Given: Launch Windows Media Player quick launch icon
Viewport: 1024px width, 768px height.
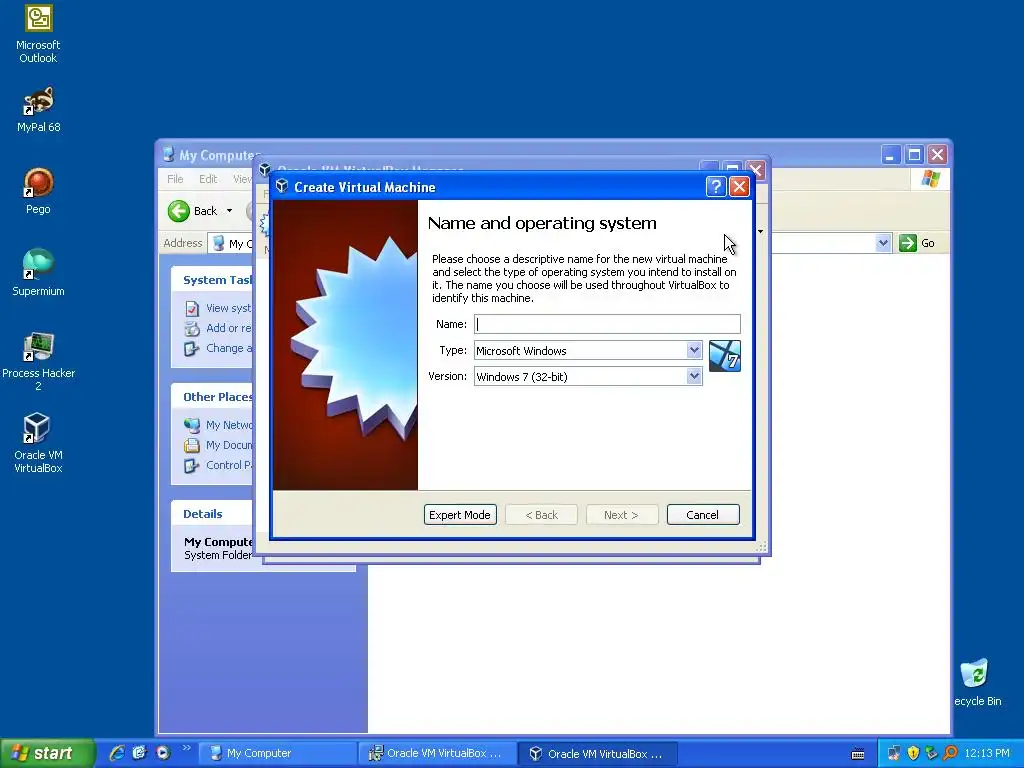Looking at the screenshot, I should click(x=163, y=753).
